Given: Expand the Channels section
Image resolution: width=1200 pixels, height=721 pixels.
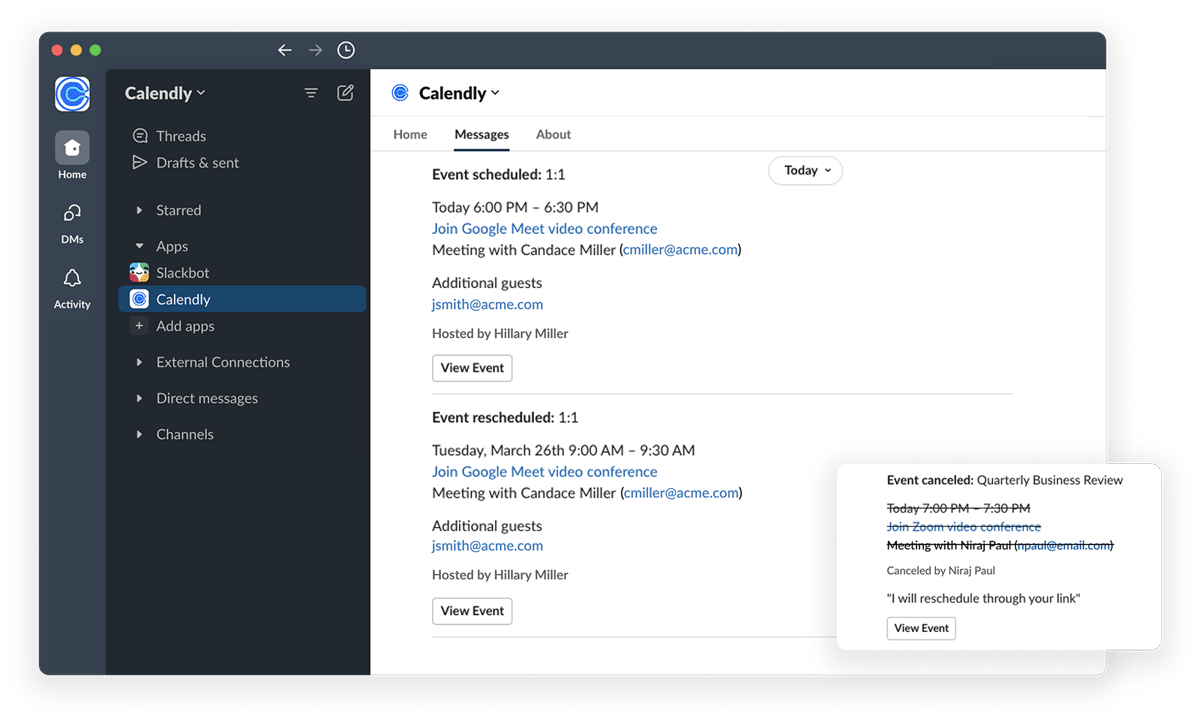Looking at the screenshot, I should point(140,434).
